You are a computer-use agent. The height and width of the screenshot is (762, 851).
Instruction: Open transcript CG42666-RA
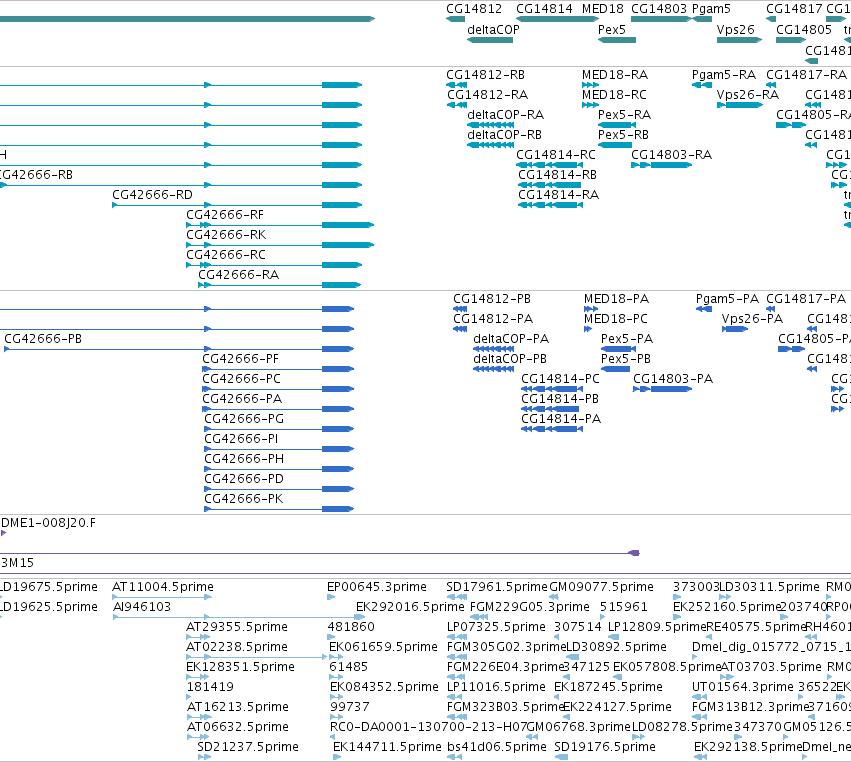click(x=238, y=275)
